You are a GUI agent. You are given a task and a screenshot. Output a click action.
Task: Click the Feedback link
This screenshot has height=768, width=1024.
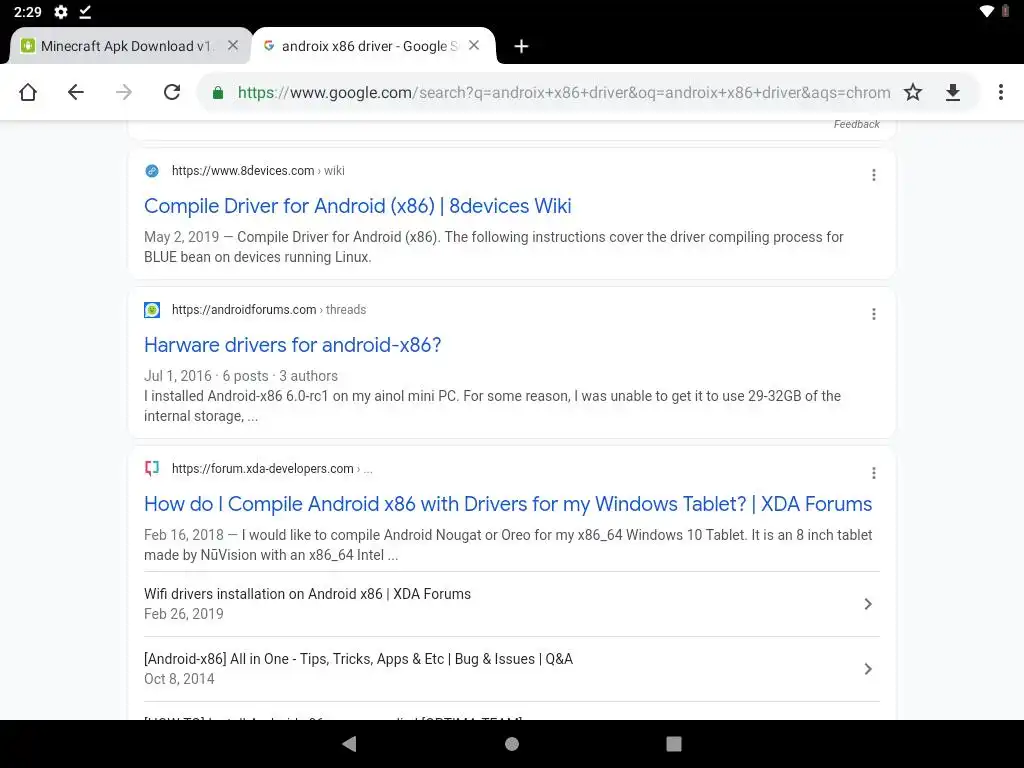(856, 124)
